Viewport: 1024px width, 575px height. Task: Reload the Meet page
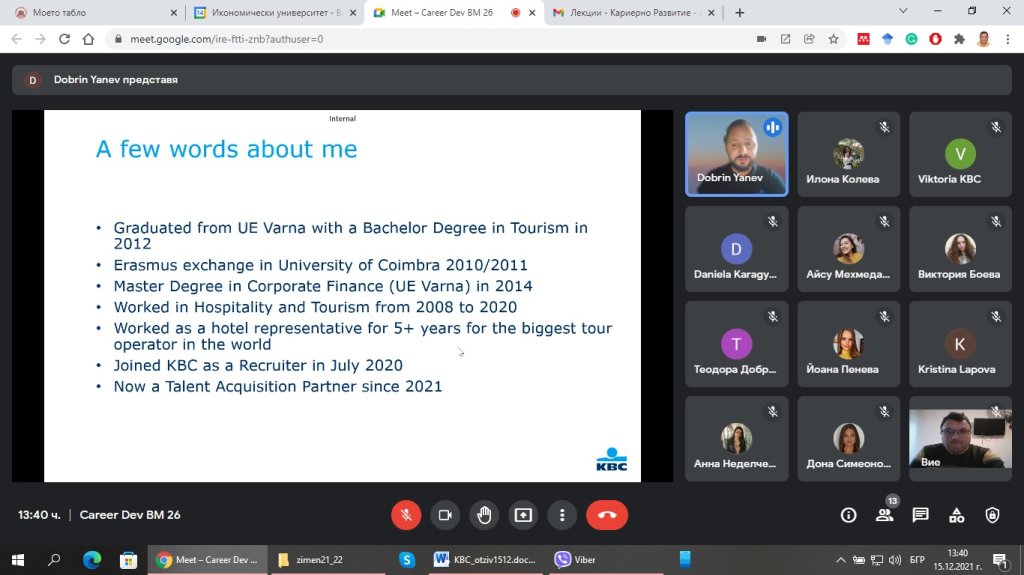pos(64,39)
